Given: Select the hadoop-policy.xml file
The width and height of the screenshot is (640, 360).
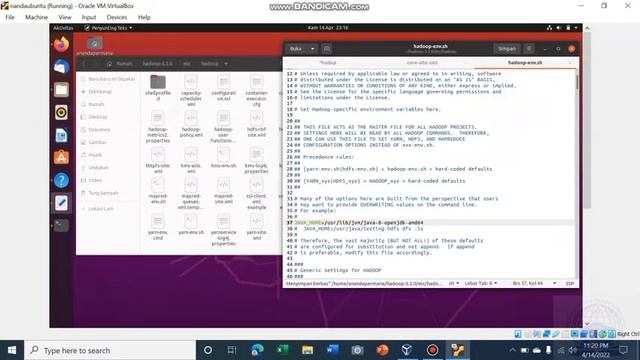Looking at the screenshot, I should (x=191, y=124).
